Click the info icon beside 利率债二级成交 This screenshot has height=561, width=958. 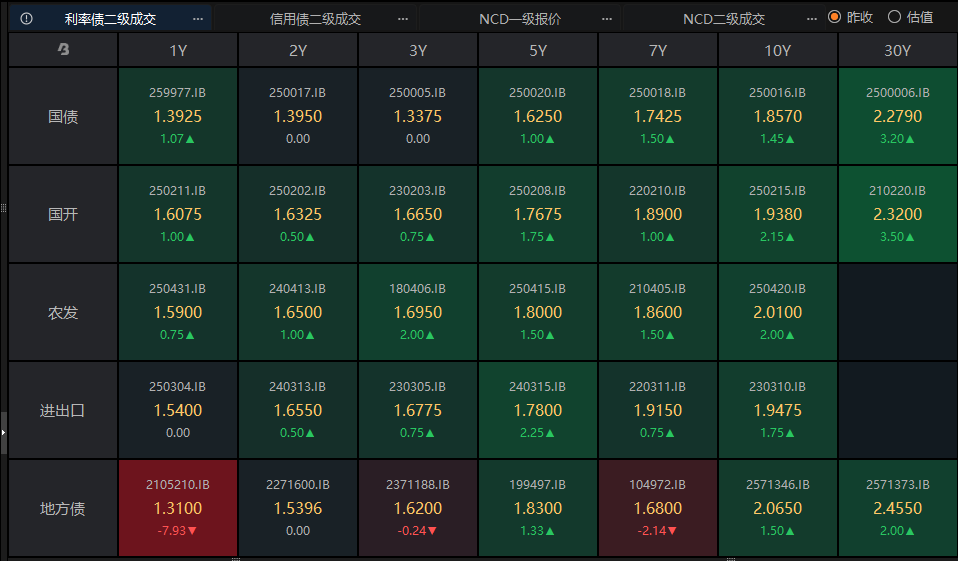click(x=26, y=18)
